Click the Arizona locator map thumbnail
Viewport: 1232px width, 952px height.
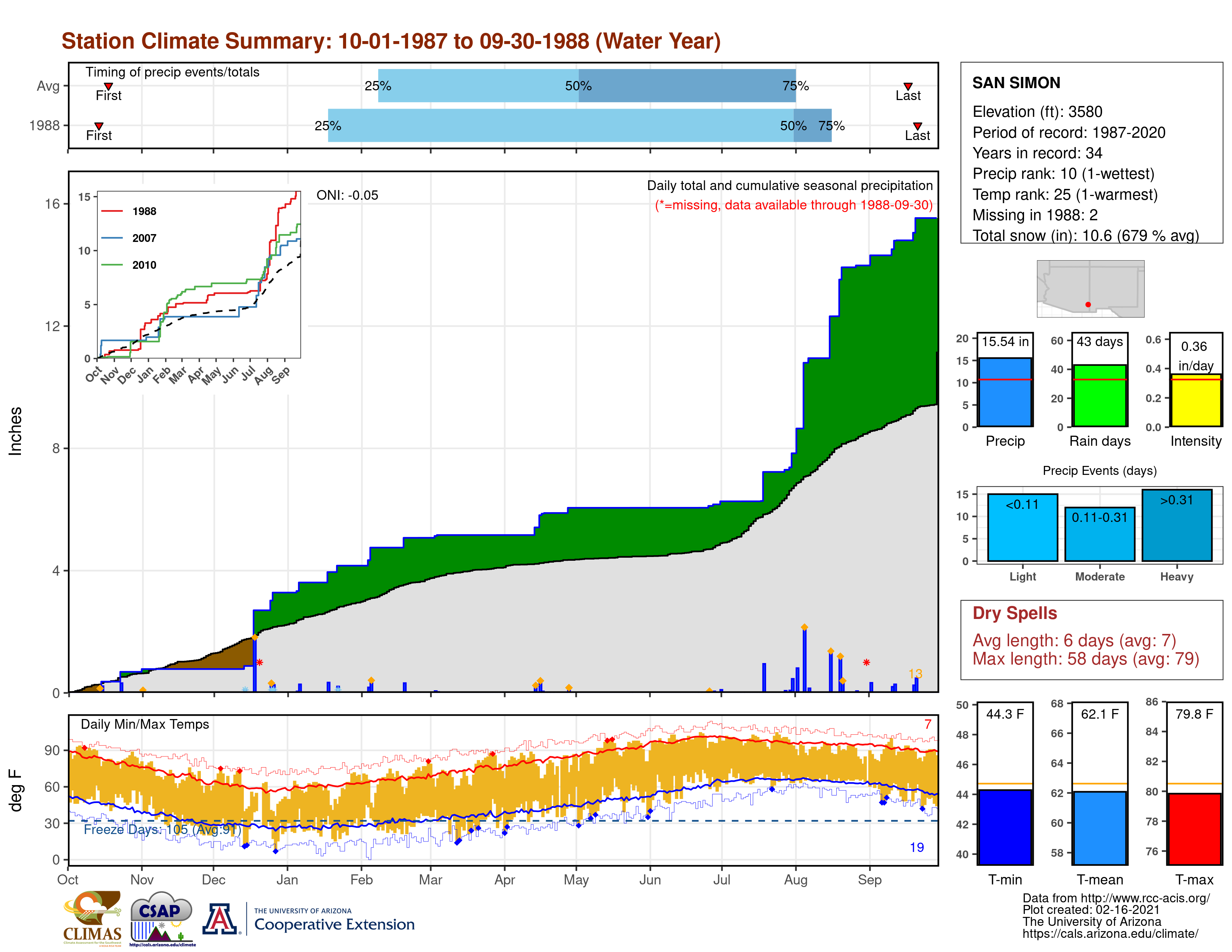pyautogui.click(x=1090, y=289)
